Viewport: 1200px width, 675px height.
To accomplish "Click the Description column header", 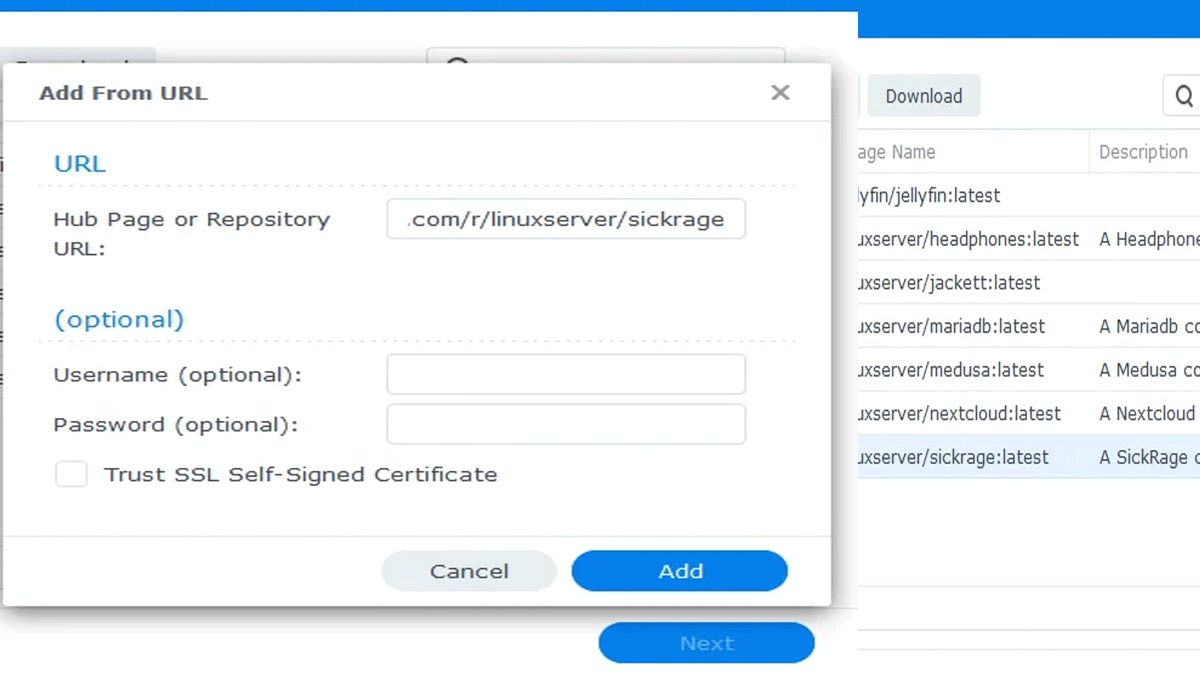I will point(1143,152).
